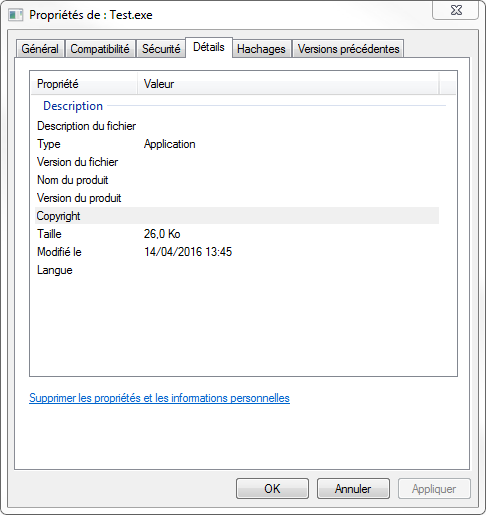Select the Description group heading
Viewport: 486px width, 515px height.
pyautogui.click(x=73, y=106)
